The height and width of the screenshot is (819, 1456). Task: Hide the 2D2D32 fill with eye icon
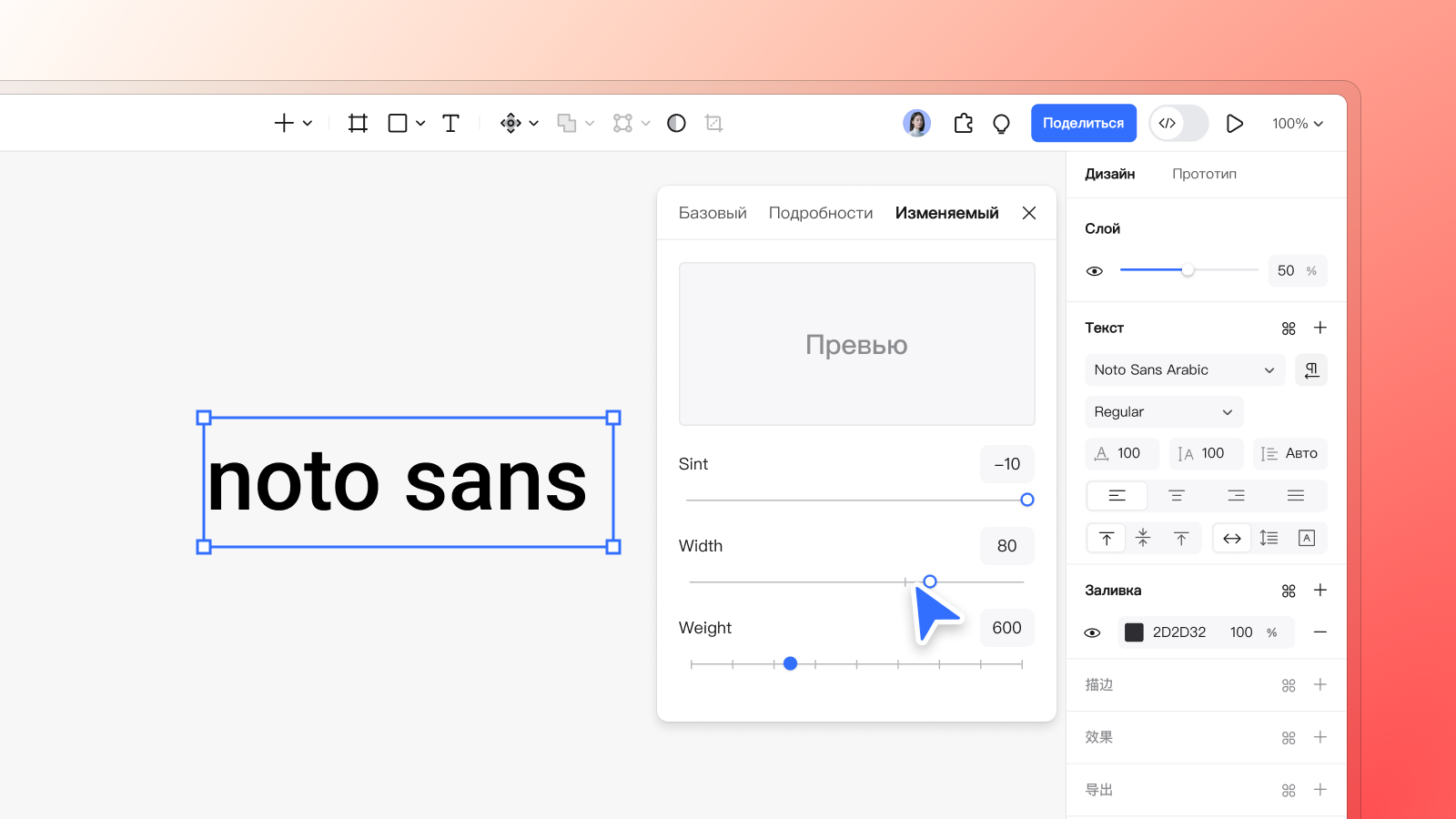(x=1093, y=632)
